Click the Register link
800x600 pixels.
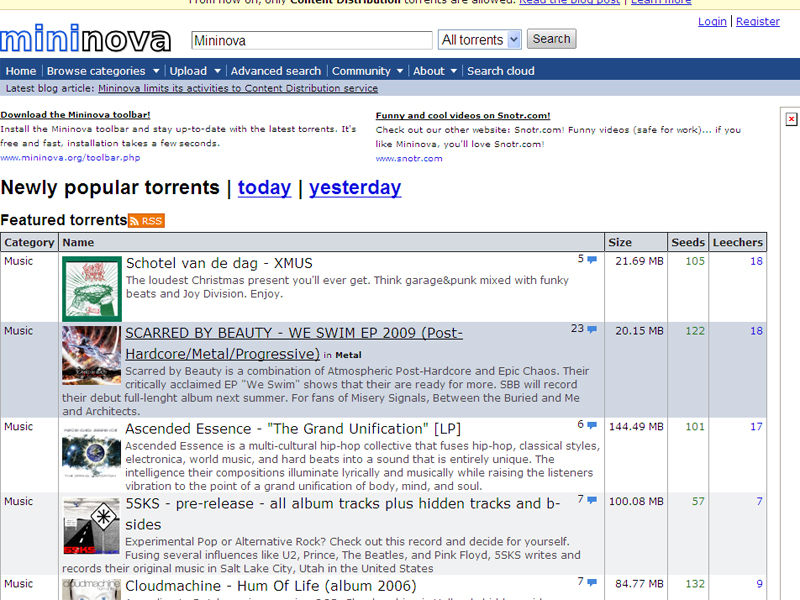(x=758, y=21)
